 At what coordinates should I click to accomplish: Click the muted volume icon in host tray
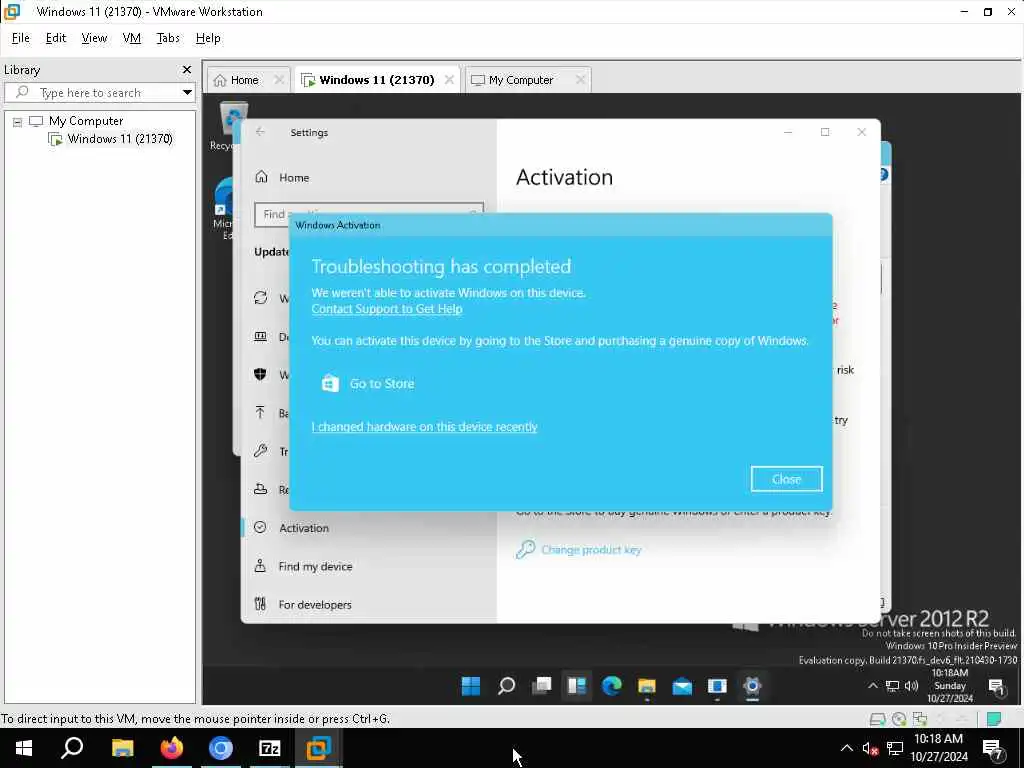point(870,748)
